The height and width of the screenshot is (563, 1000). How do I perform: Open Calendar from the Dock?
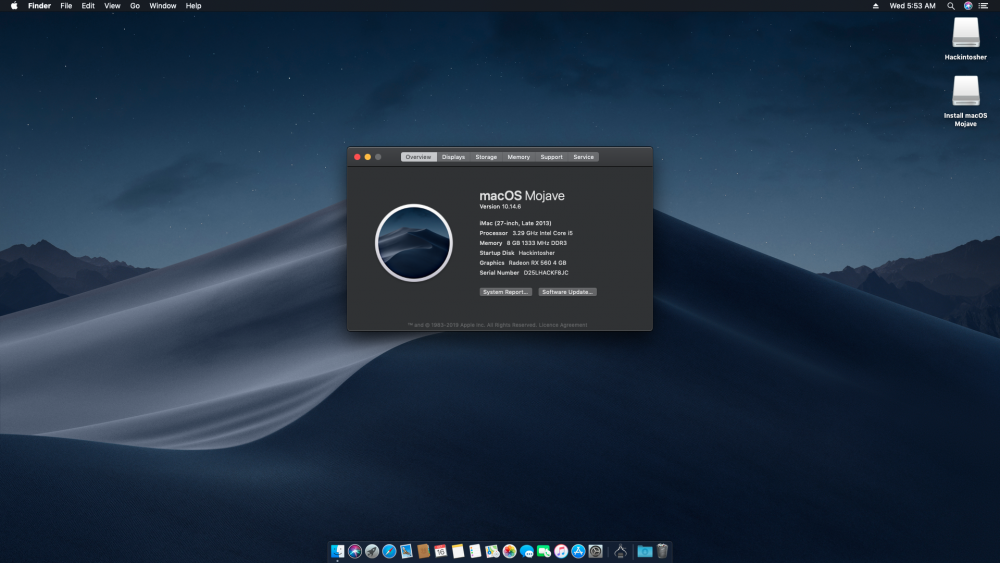tap(441, 551)
